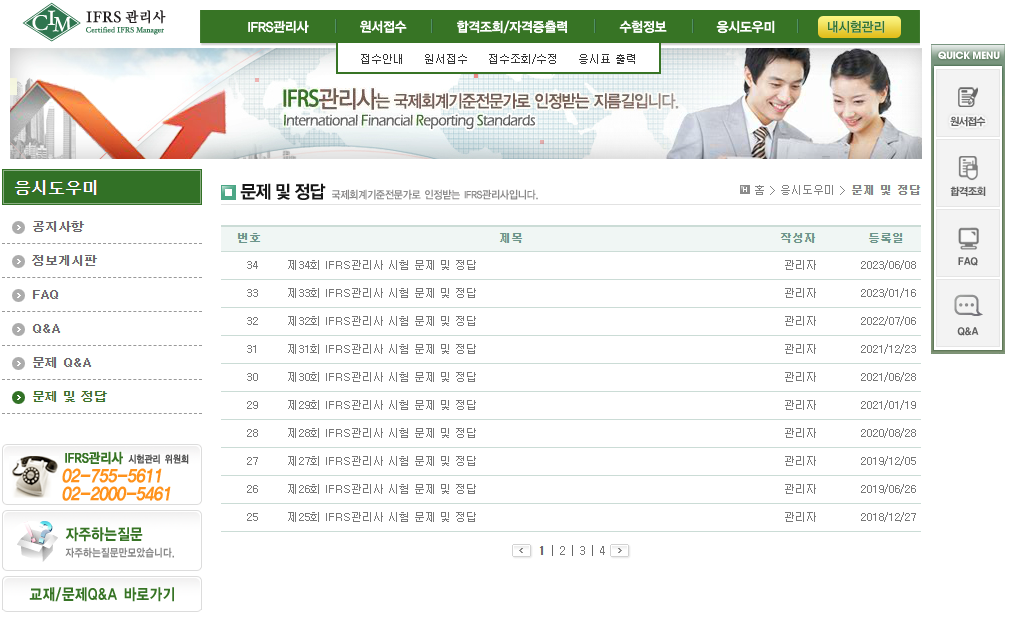Open 공지사항 in the sidebar
This screenshot has width=1013, height=617.
58,227
